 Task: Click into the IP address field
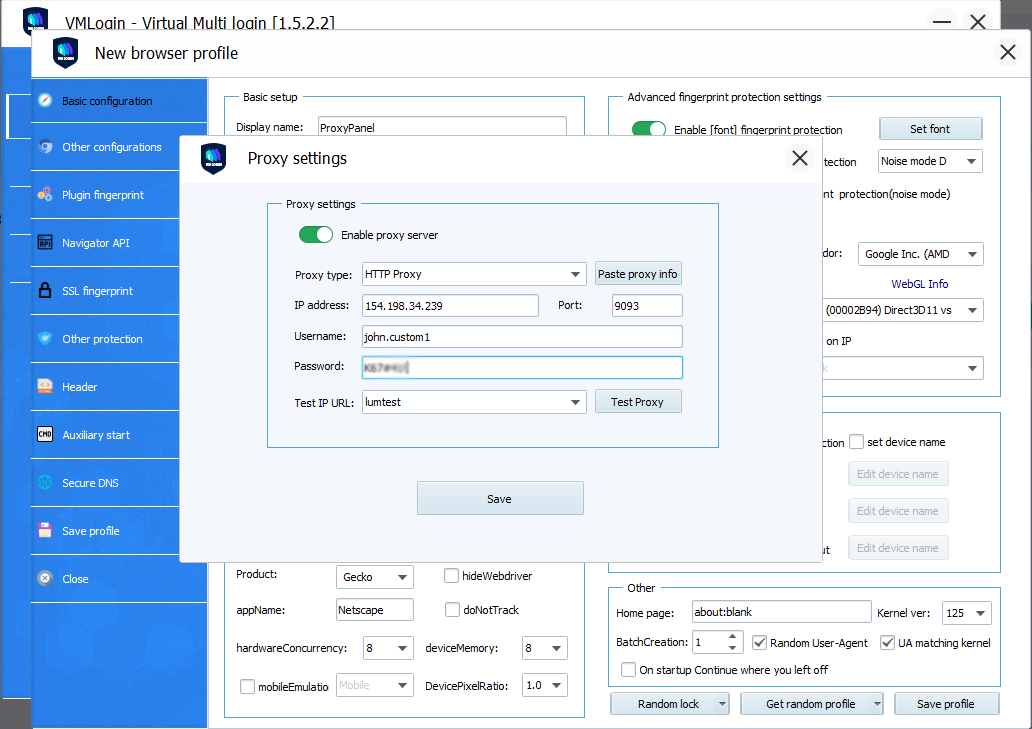pyautogui.click(x=450, y=306)
